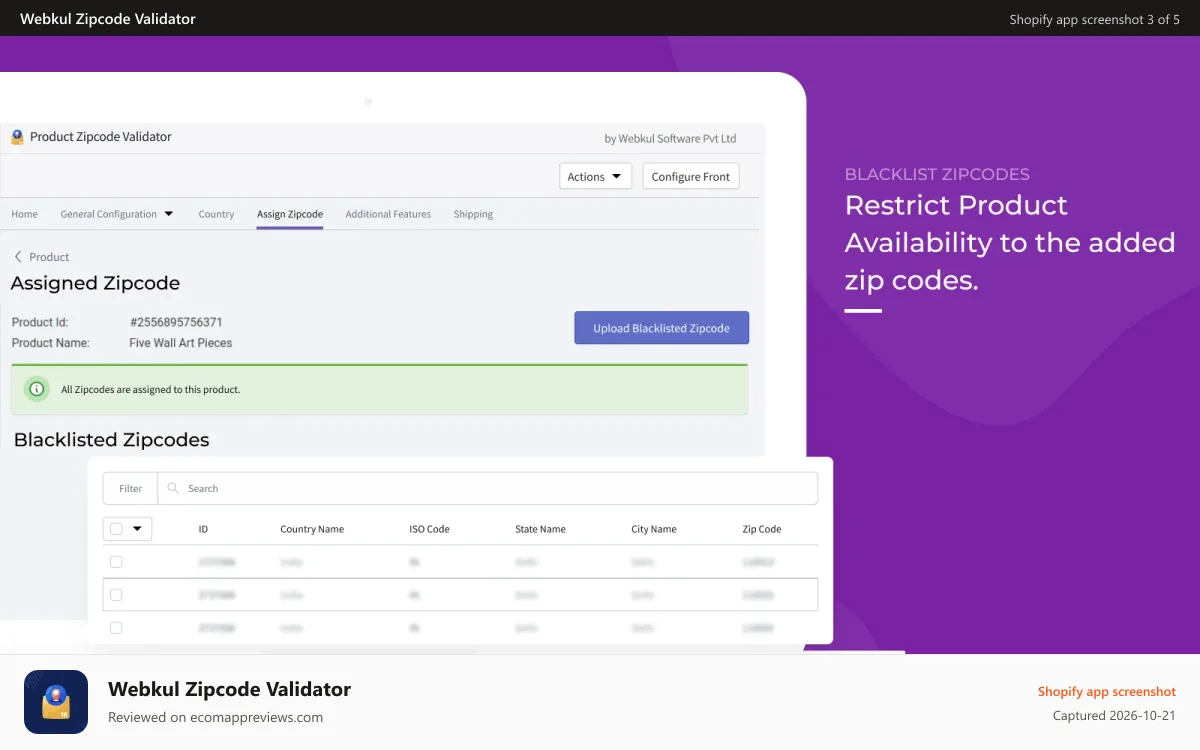Open the Country tab

(x=216, y=214)
